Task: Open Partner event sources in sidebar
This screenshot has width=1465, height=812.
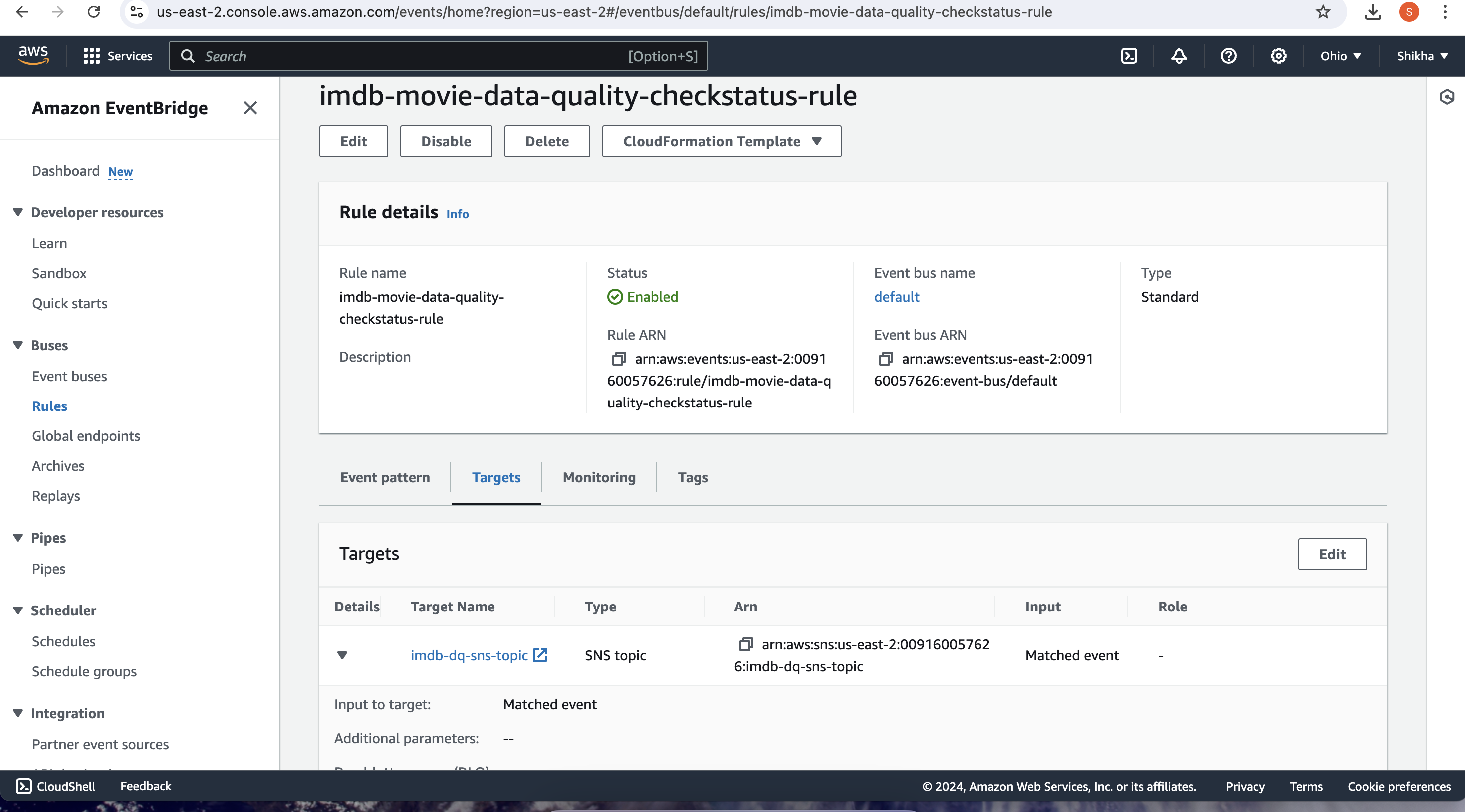Action: click(100, 744)
